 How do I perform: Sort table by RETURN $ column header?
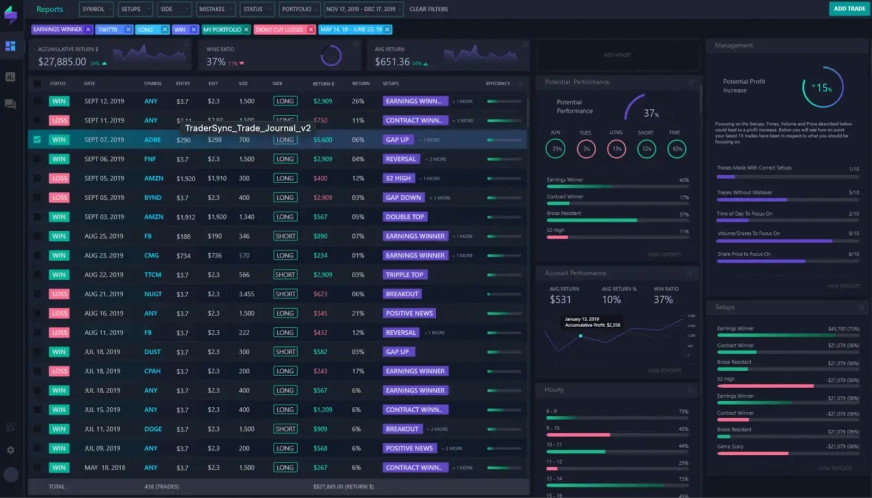click(x=322, y=83)
